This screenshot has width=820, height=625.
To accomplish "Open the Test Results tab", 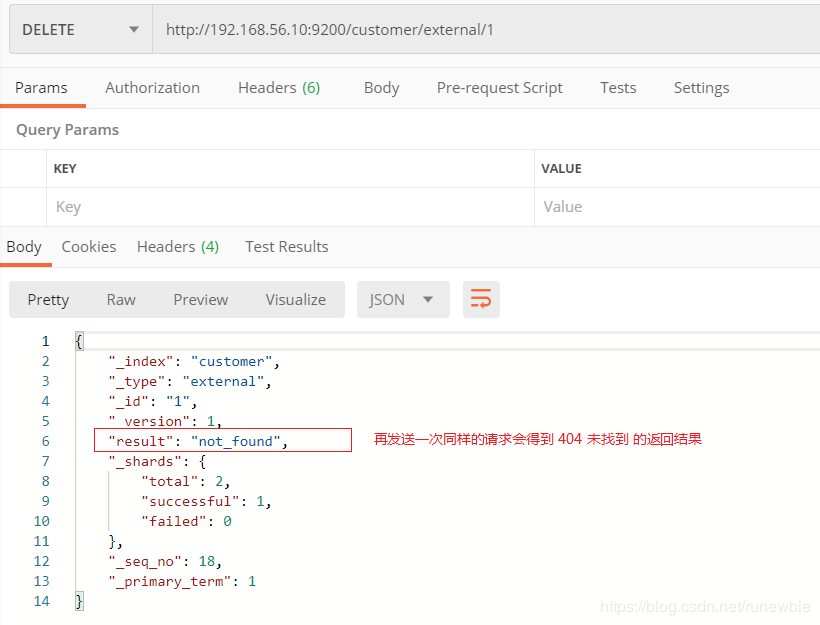I will [x=287, y=247].
